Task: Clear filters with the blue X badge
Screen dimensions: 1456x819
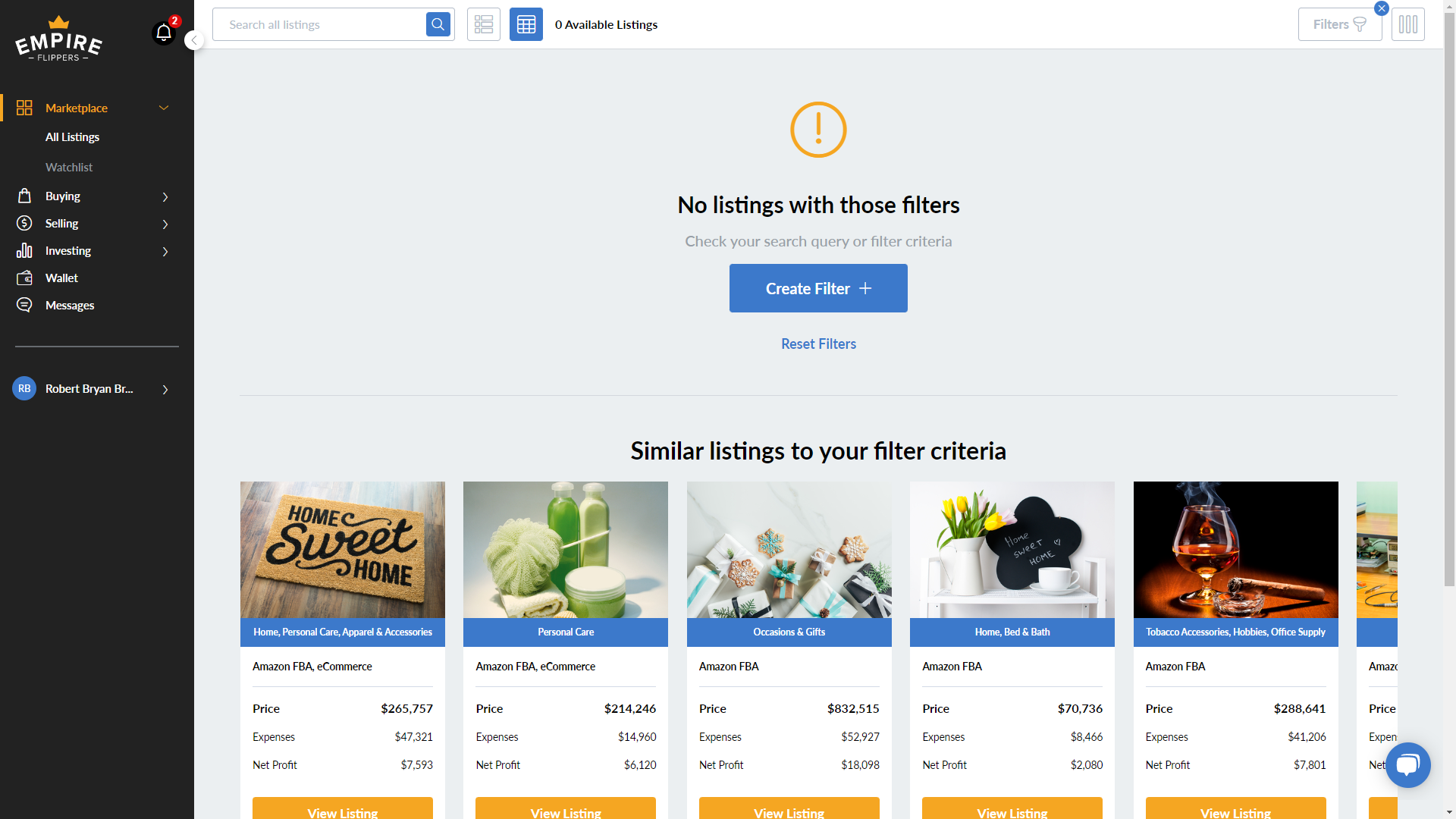Action: 1382,8
